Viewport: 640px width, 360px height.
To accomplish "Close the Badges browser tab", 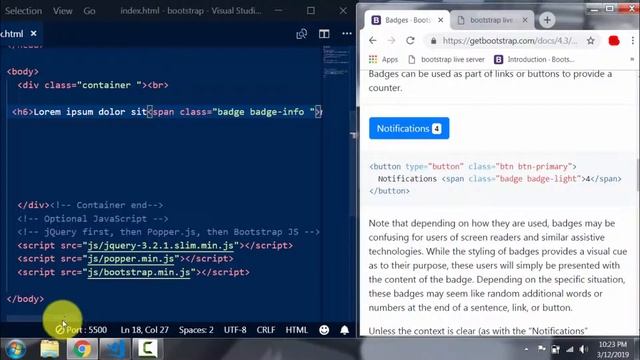I will [440, 20].
